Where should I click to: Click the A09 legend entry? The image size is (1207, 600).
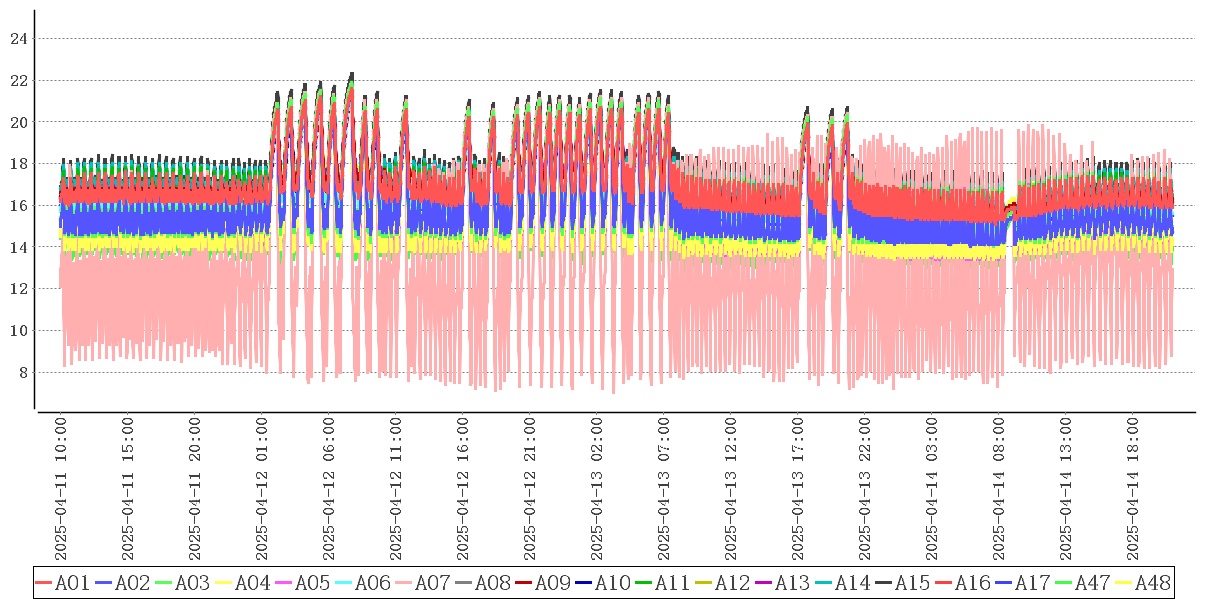tap(552, 583)
